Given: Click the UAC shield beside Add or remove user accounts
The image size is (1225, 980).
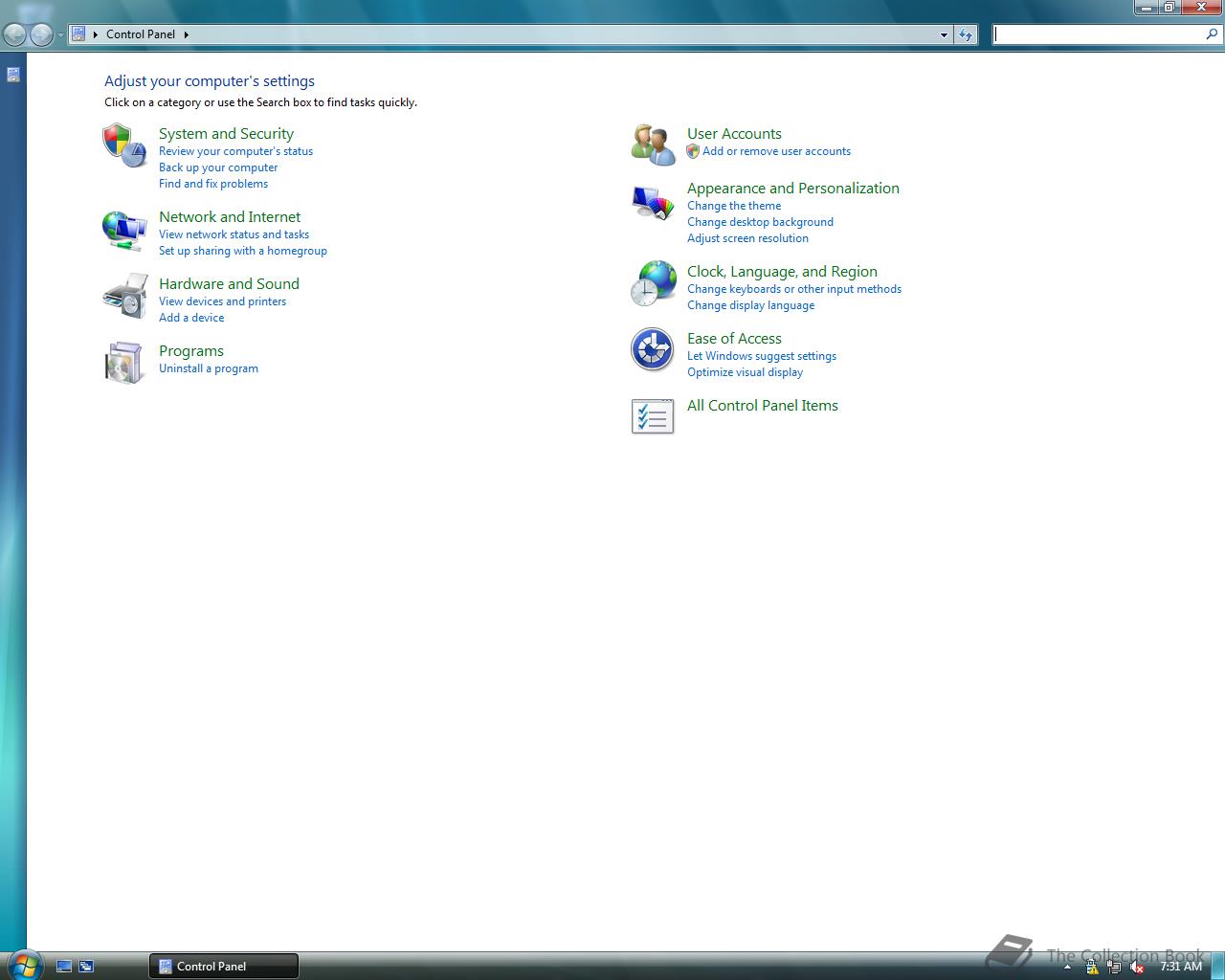Looking at the screenshot, I should [693, 151].
